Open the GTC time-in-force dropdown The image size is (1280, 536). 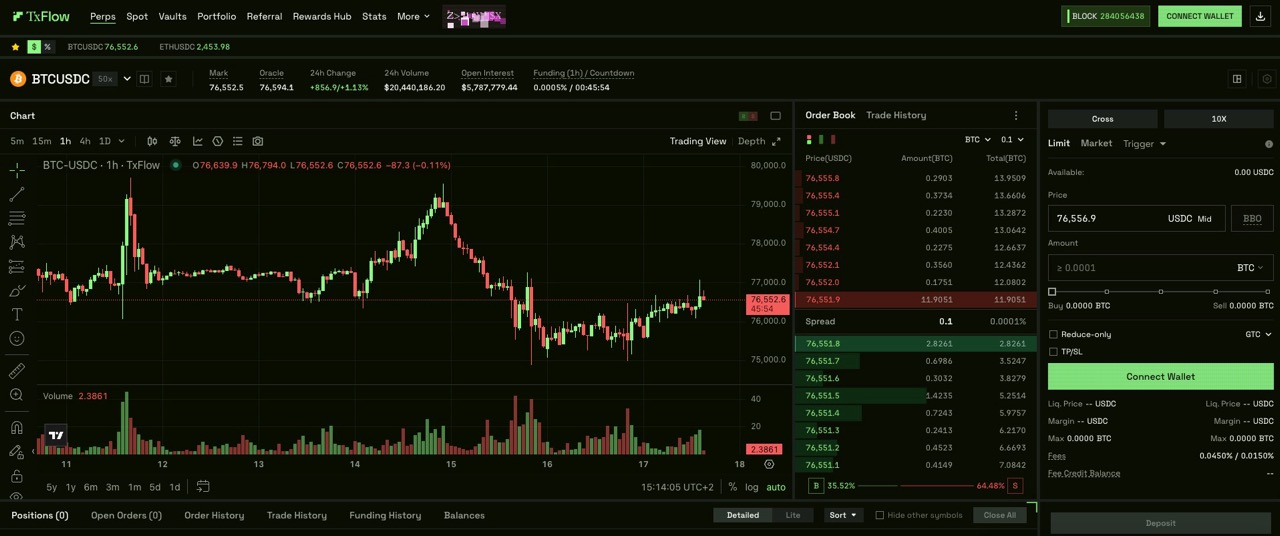point(1258,334)
